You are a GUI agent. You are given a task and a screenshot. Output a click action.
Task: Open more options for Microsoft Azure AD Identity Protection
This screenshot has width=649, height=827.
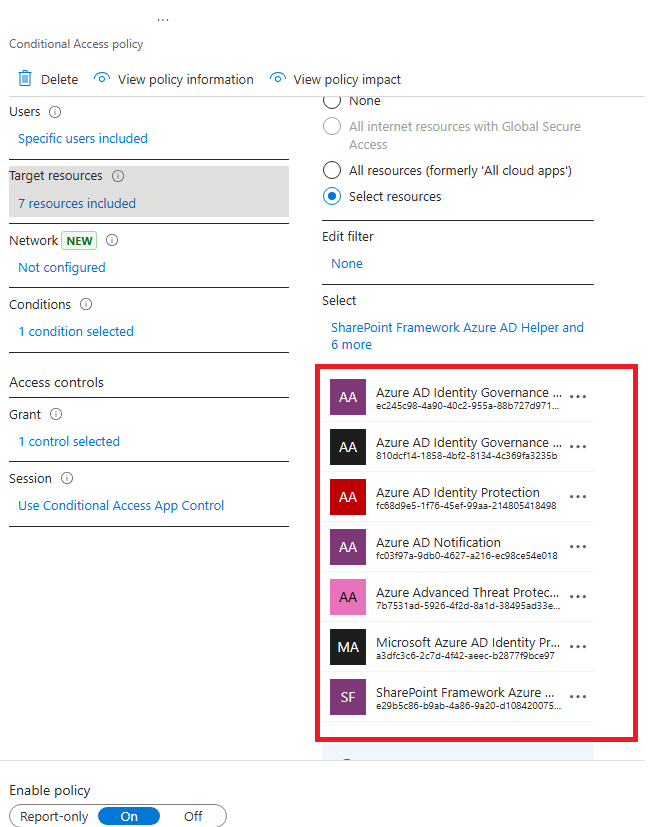pos(578,647)
